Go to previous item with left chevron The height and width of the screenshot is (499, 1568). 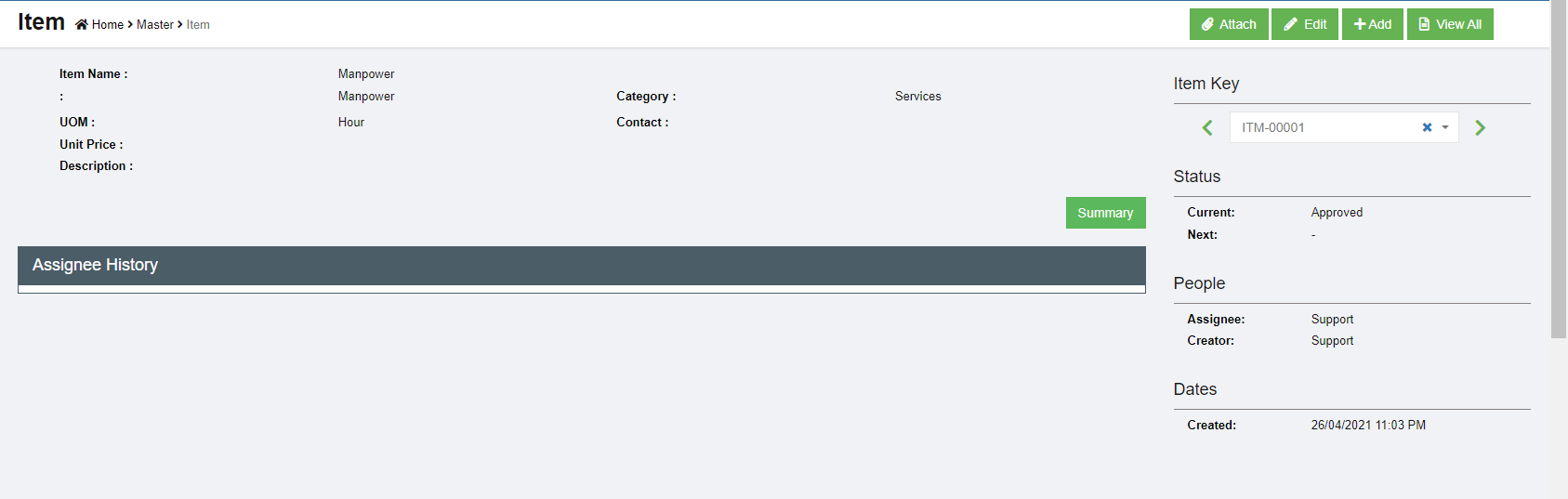point(1207,128)
